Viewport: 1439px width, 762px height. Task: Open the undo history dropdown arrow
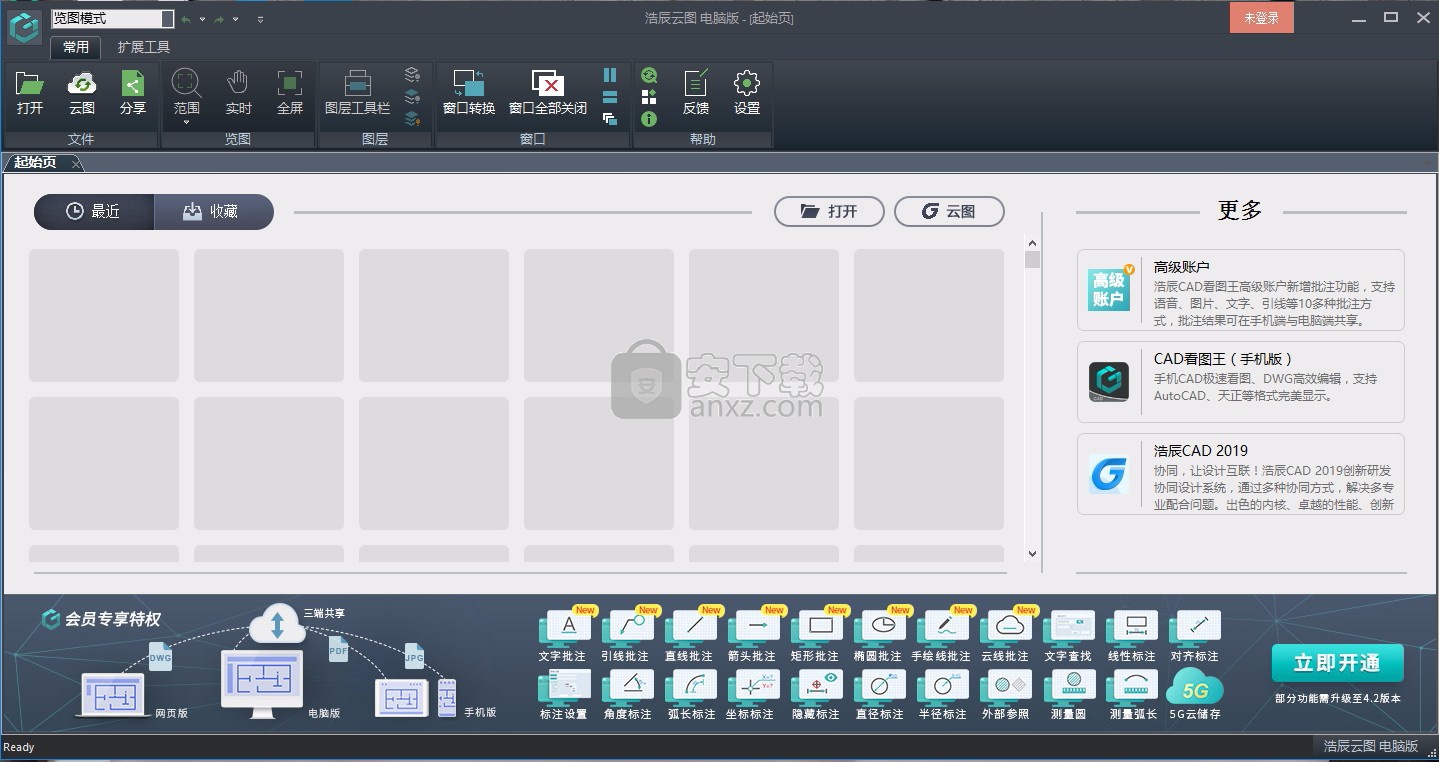click(x=202, y=19)
